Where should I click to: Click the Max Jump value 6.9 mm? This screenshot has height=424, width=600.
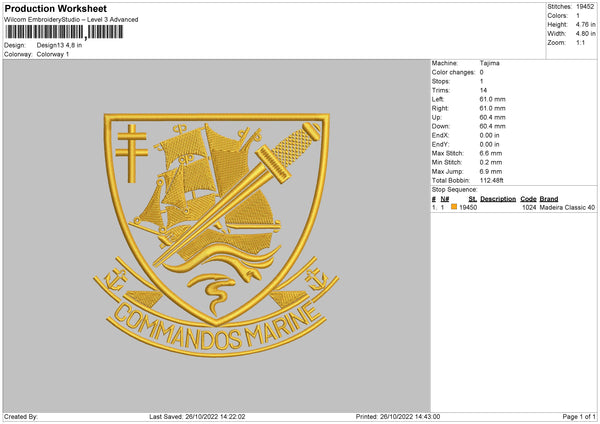point(491,171)
